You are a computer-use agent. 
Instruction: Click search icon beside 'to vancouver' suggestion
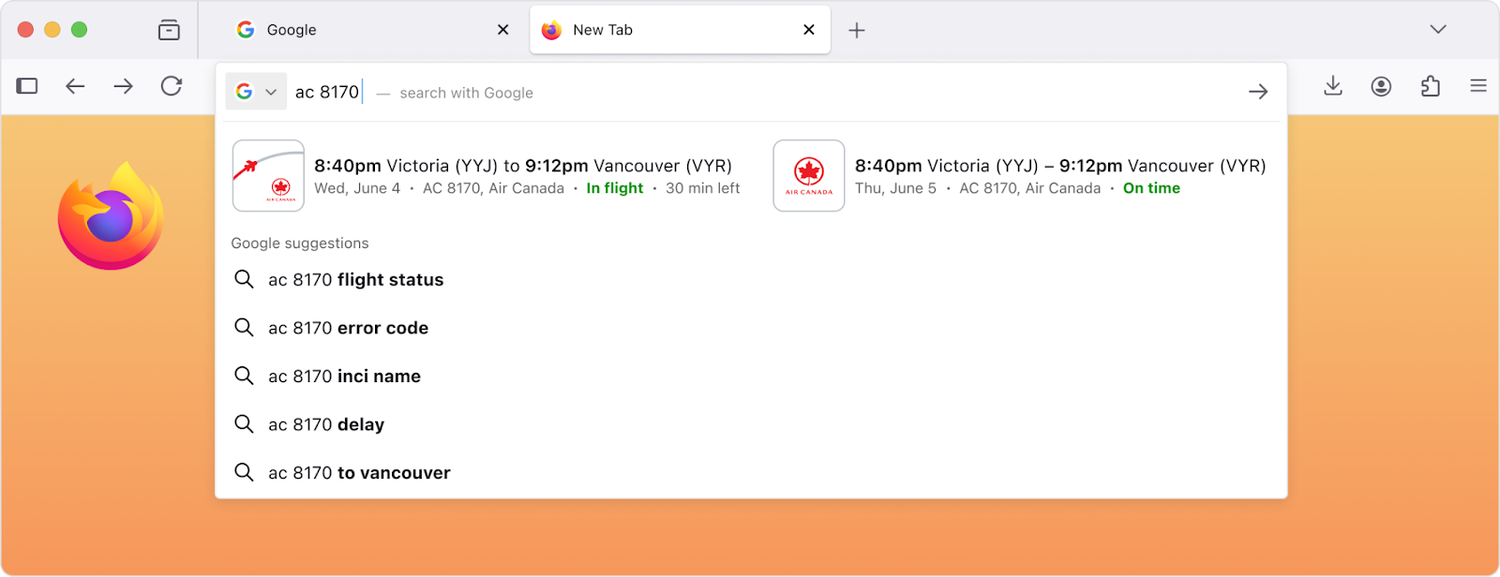click(244, 472)
